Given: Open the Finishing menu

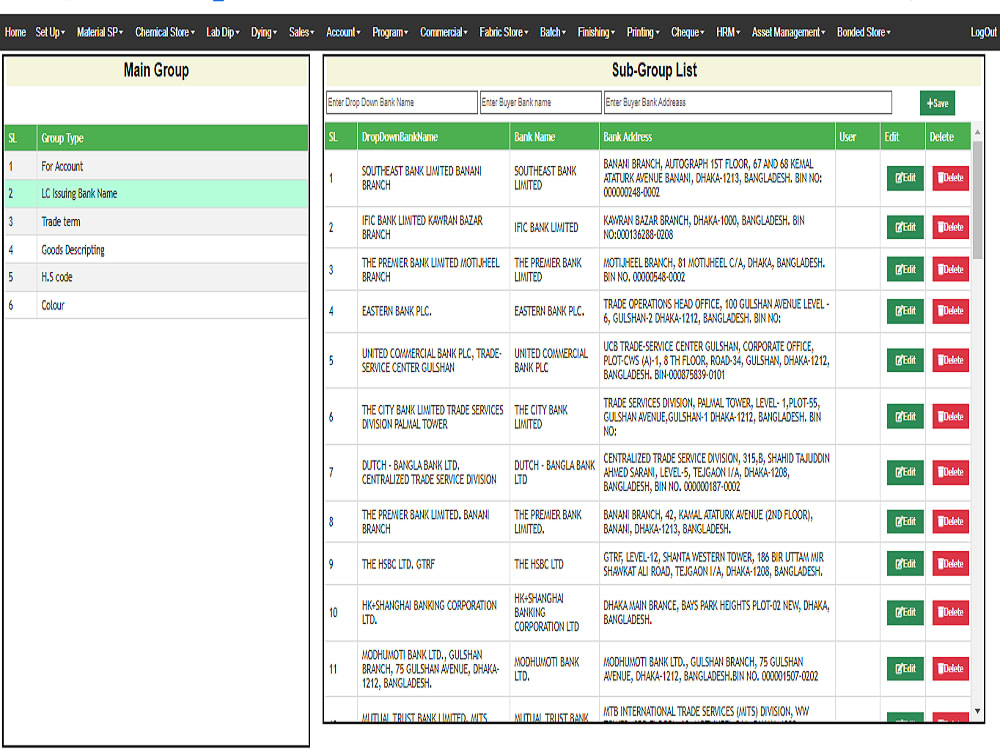Looking at the screenshot, I should 596,32.
